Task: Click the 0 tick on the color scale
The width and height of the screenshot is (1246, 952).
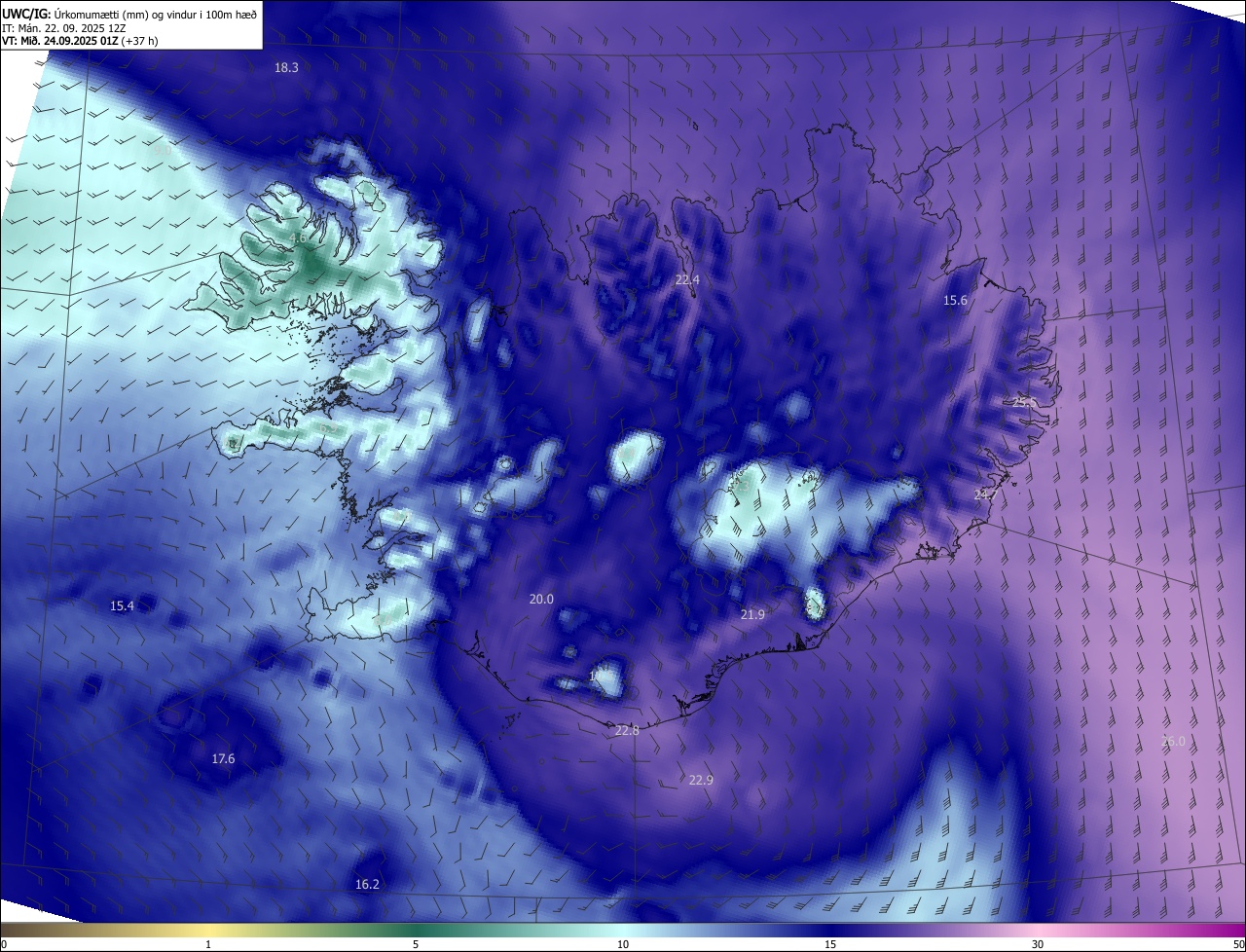Action: [x=4, y=945]
